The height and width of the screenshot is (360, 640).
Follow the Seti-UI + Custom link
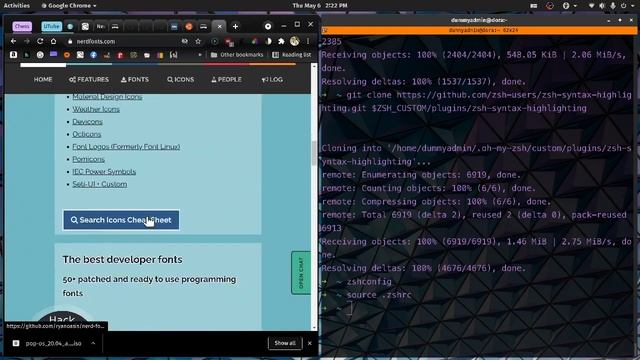coord(100,184)
